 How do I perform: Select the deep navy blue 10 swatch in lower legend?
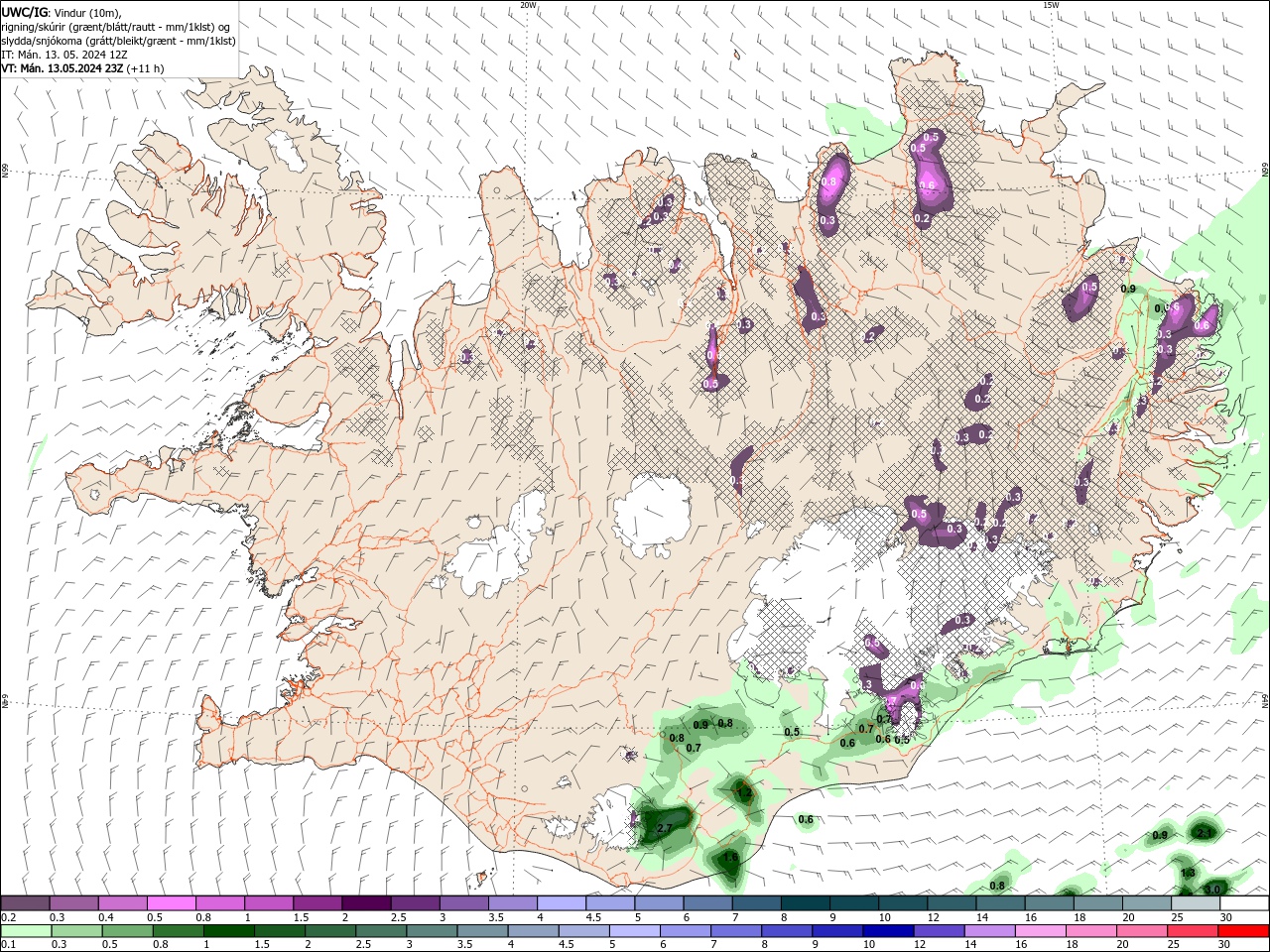tap(888, 931)
